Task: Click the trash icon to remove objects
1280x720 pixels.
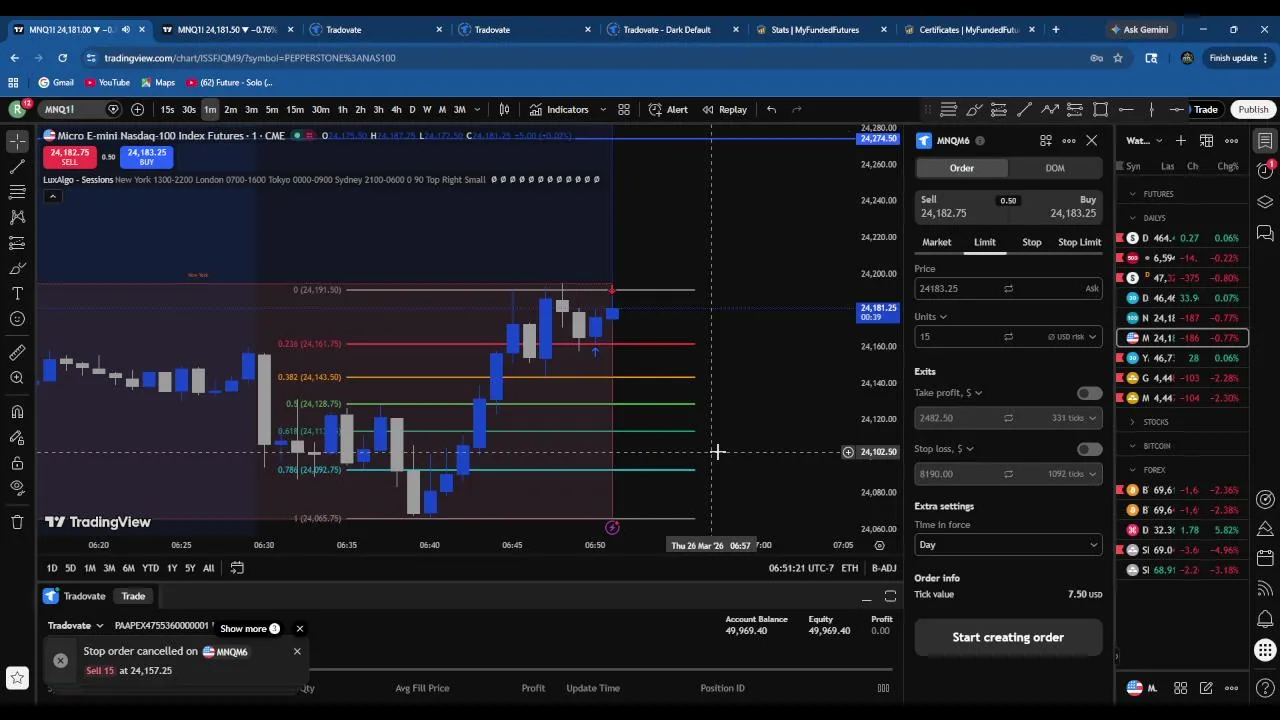Action: (x=17, y=522)
